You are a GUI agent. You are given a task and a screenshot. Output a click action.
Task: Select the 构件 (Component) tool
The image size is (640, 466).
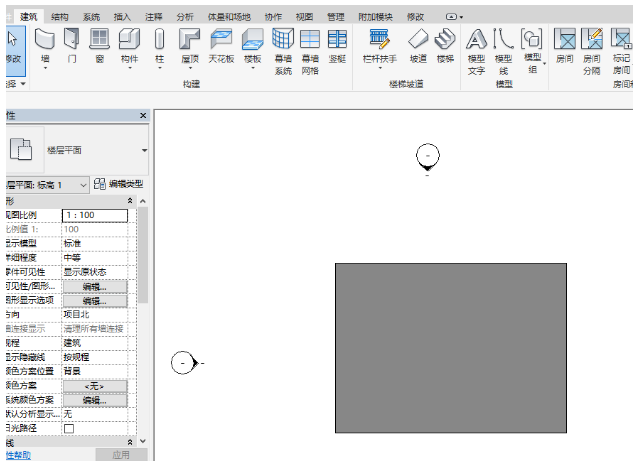[x=129, y=46]
